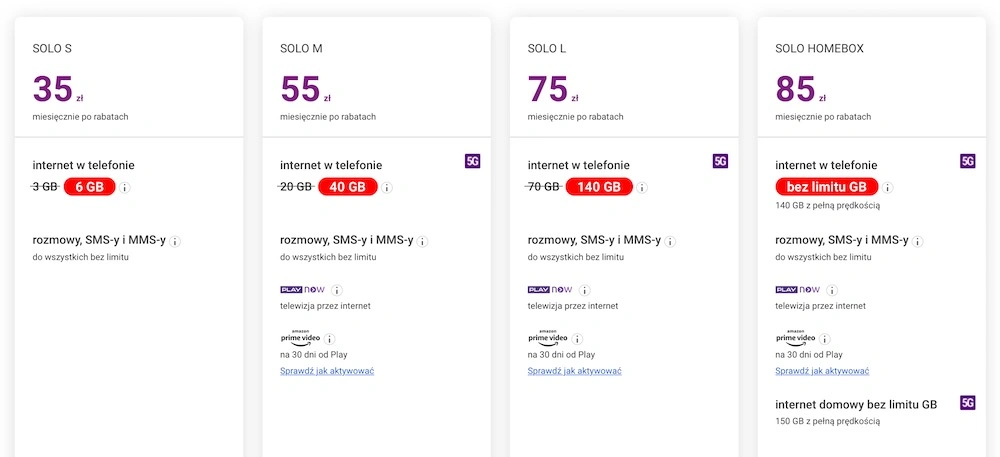Select the SOLO S plan title
This screenshot has width=1000, height=457.
(x=52, y=49)
